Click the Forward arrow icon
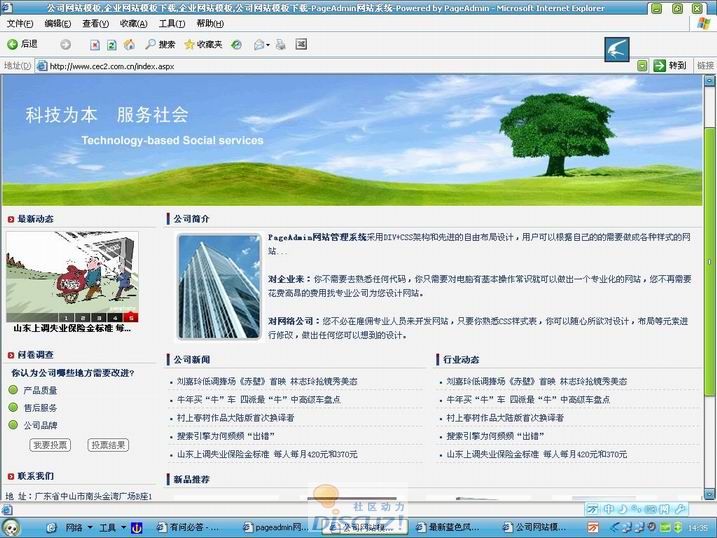 pos(66,44)
